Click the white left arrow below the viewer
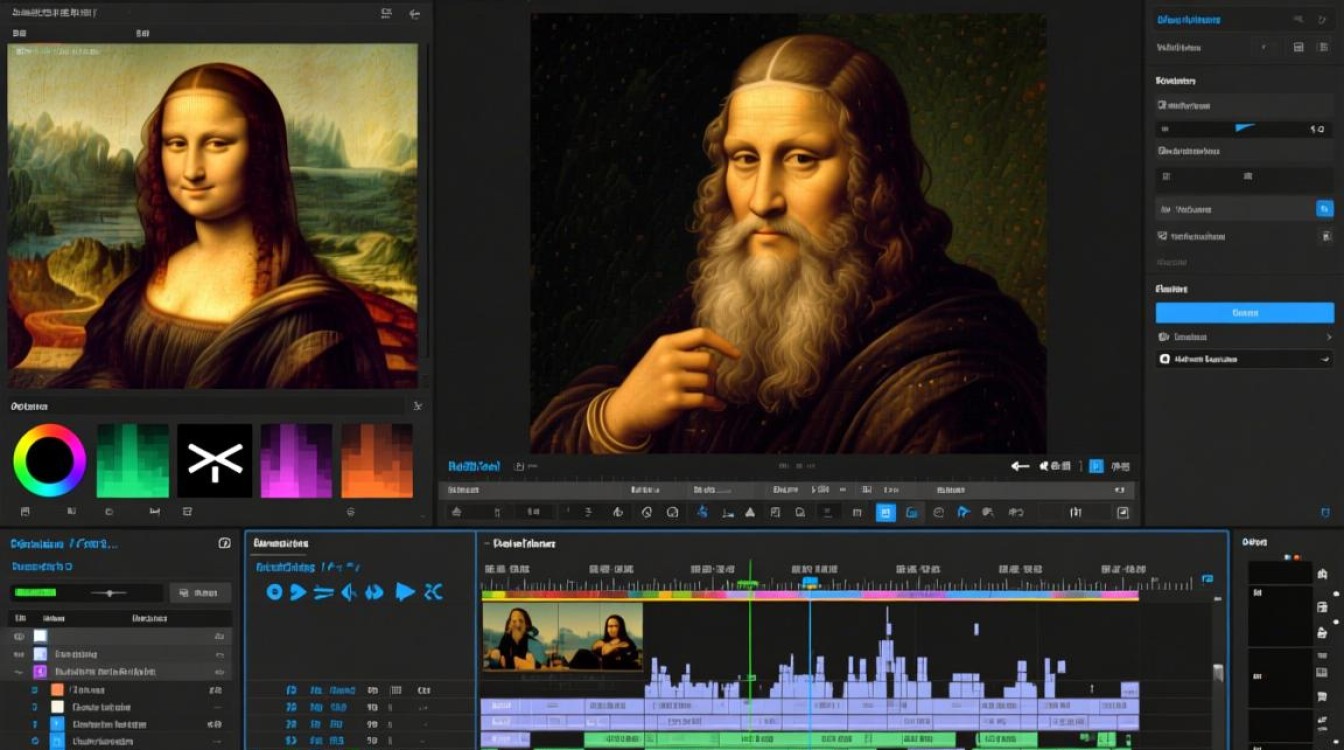 (1020, 466)
